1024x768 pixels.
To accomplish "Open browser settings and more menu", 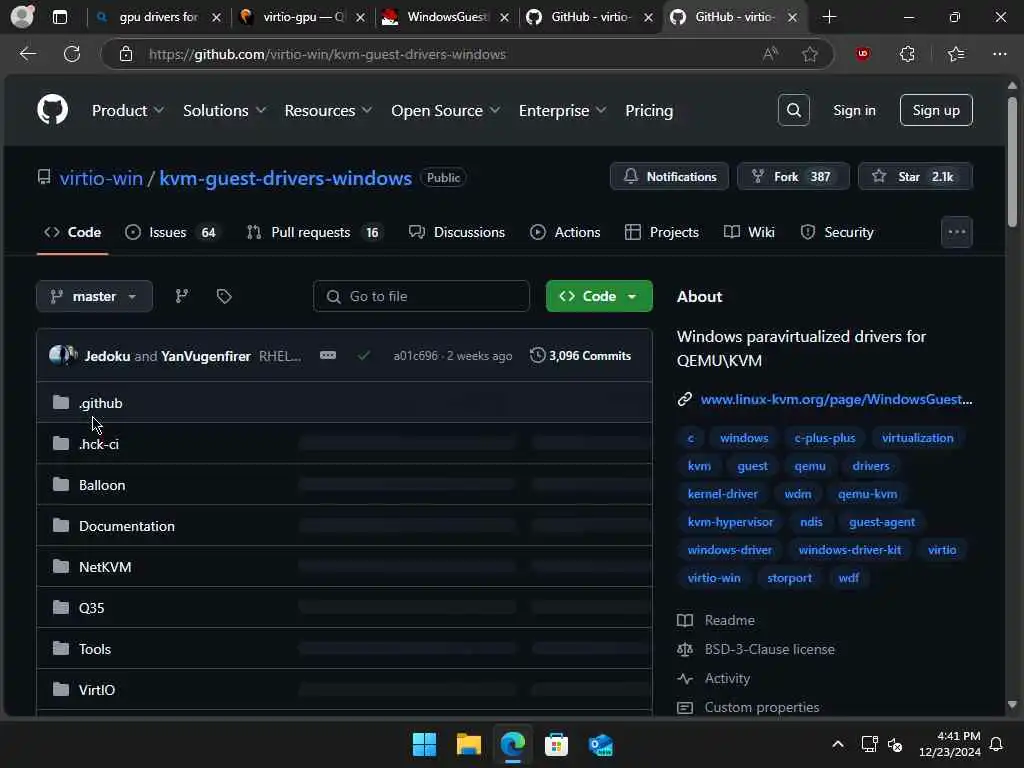I will 1000,54.
